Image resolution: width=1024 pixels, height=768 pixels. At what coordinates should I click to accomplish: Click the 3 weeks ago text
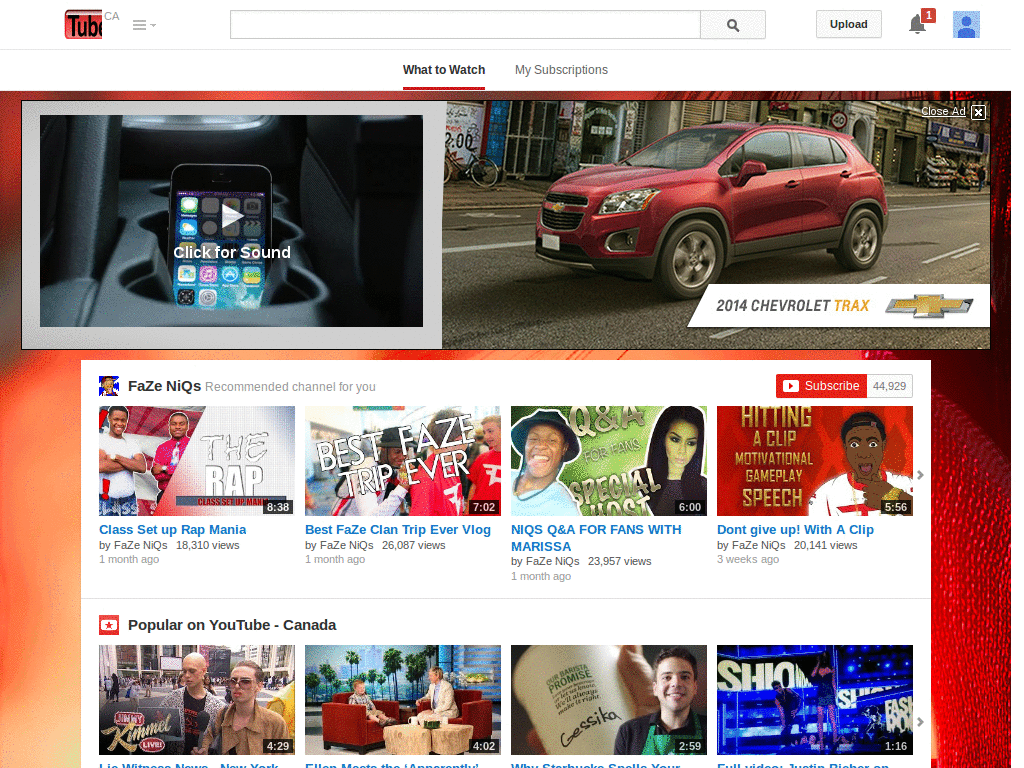point(748,560)
